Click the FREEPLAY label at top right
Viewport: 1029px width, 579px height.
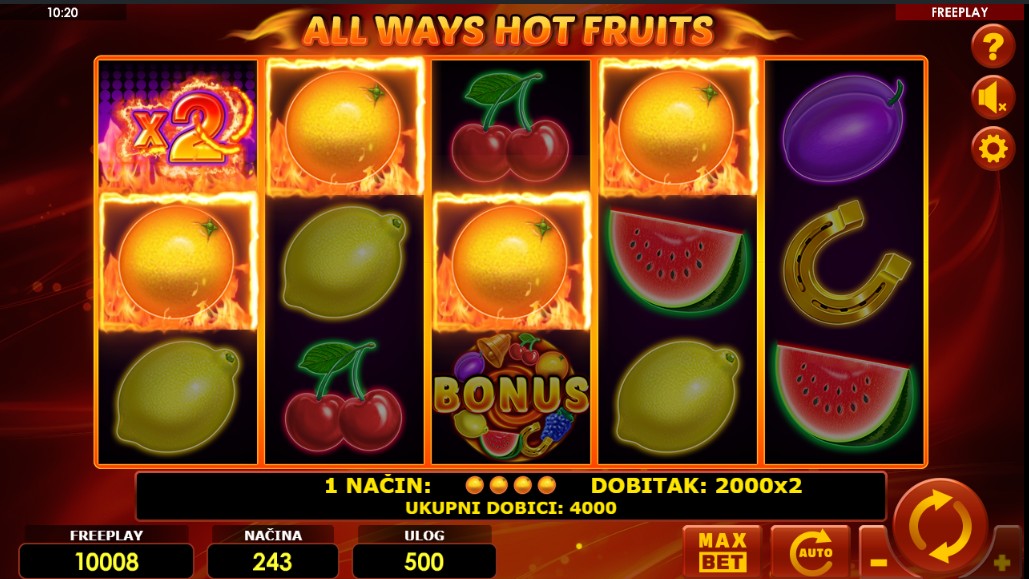pyautogui.click(x=959, y=12)
